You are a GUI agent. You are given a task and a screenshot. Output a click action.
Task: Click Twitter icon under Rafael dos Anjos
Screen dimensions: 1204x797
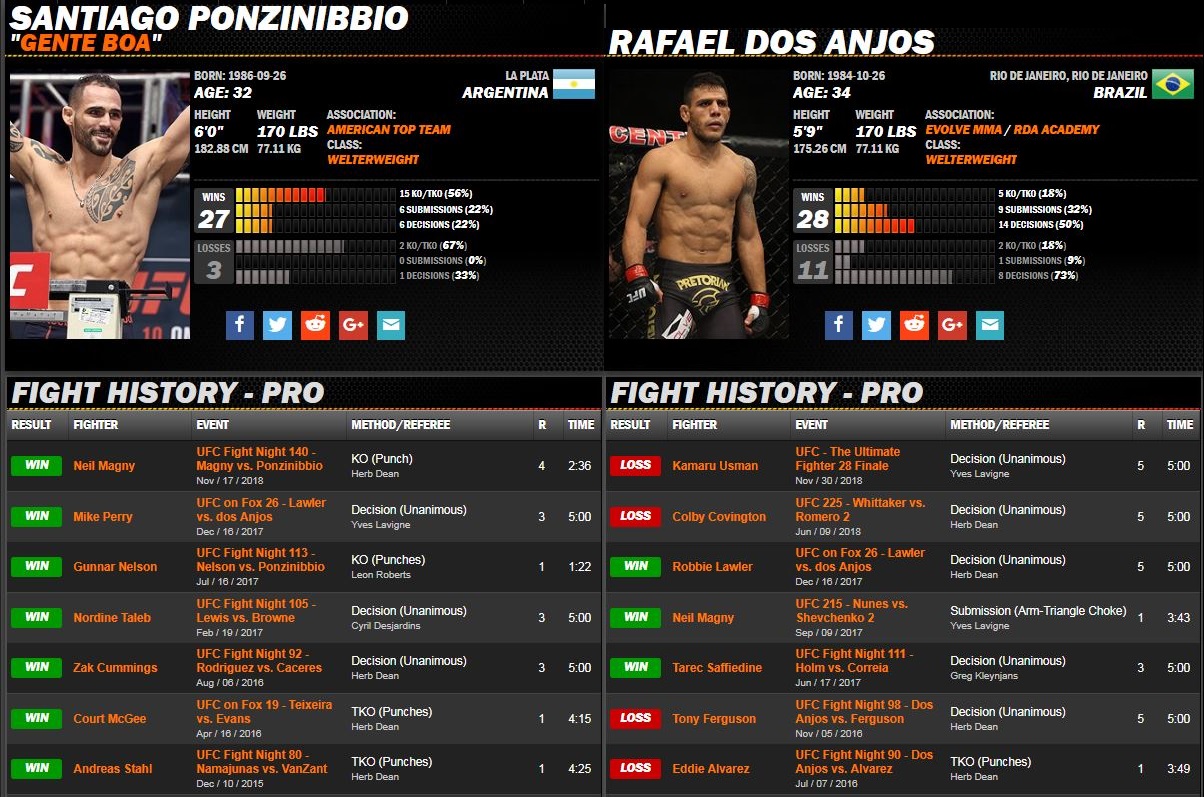(877, 325)
